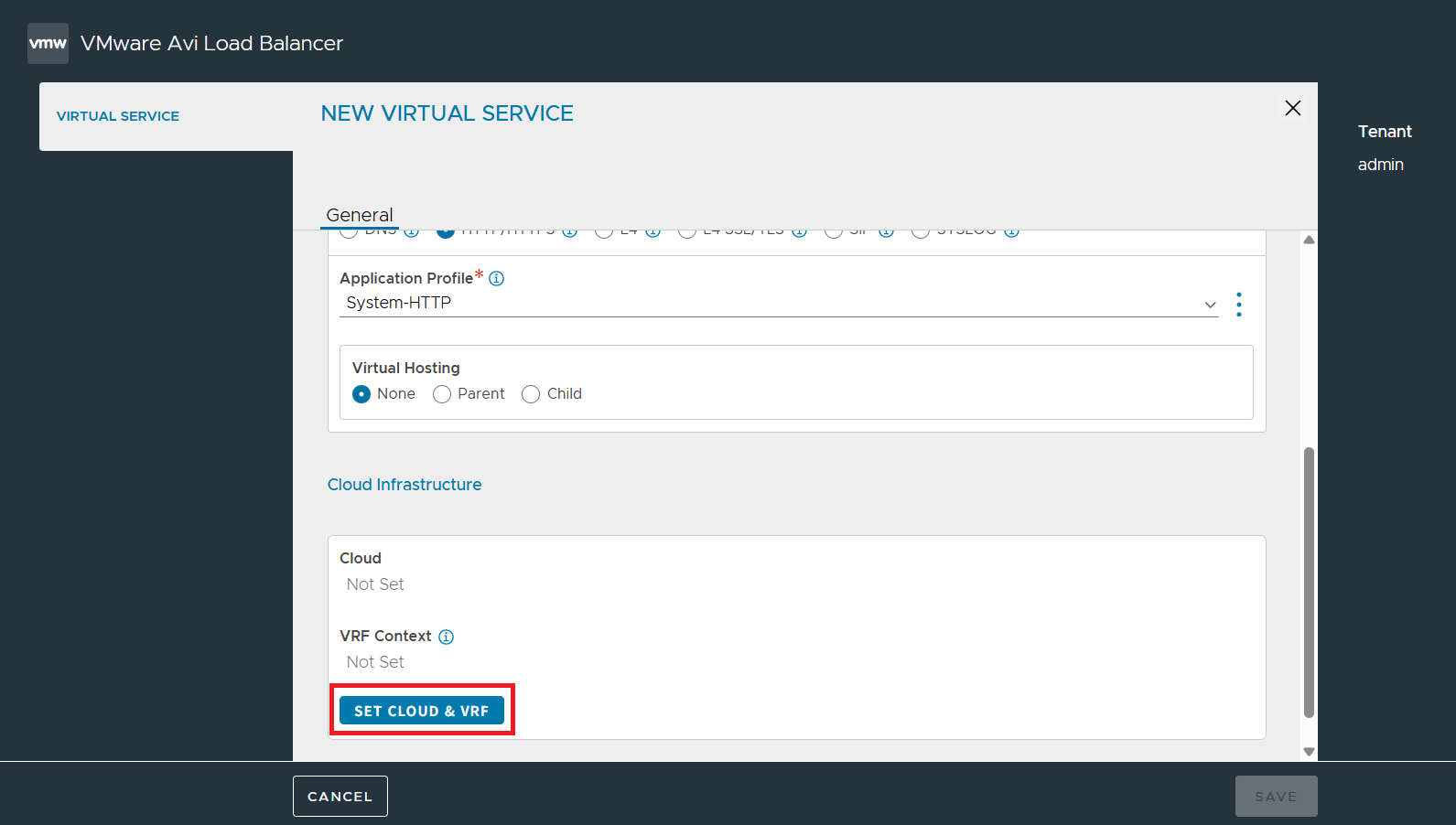Click the Cloud Infrastructure section heading
1456x825 pixels.
(x=404, y=485)
